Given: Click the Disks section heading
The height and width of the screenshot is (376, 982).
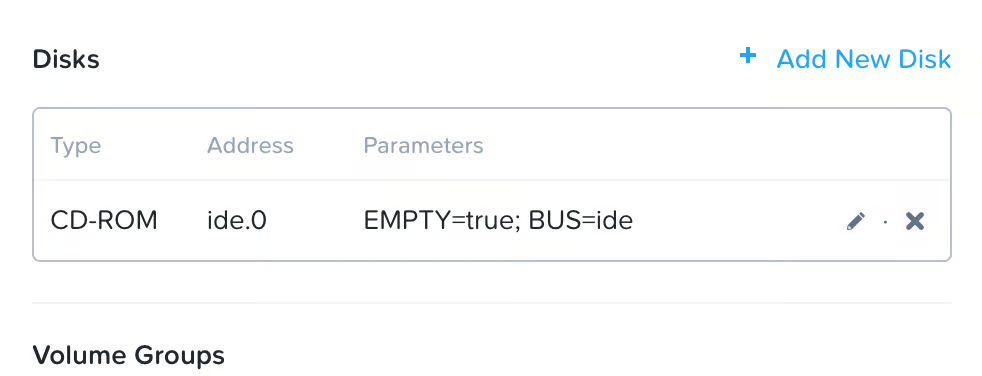Looking at the screenshot, I should pyautogui.click(x=66, y=60).
